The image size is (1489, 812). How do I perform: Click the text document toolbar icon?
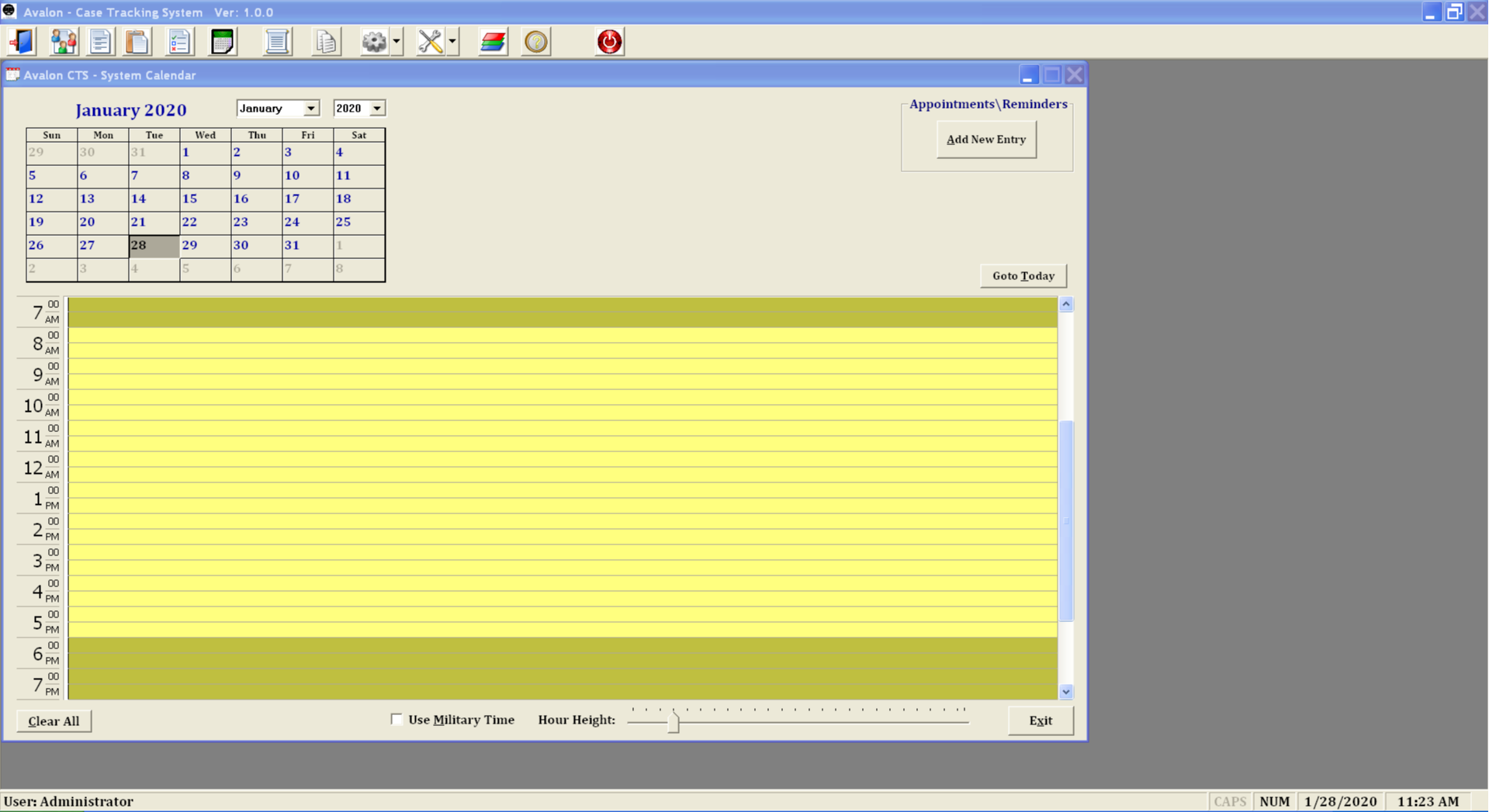point(100,42)
